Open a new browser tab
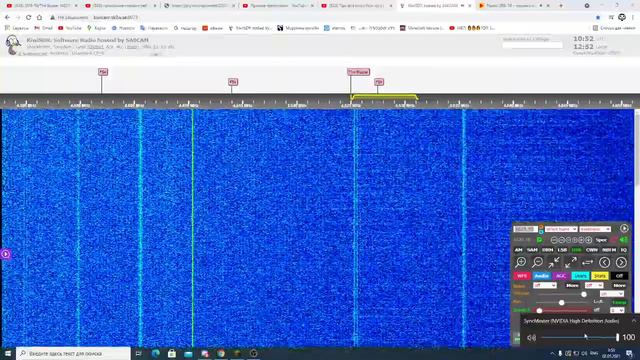Image resolution: width=640 pixels, height=360 pixels. click(x=561, y=6)
